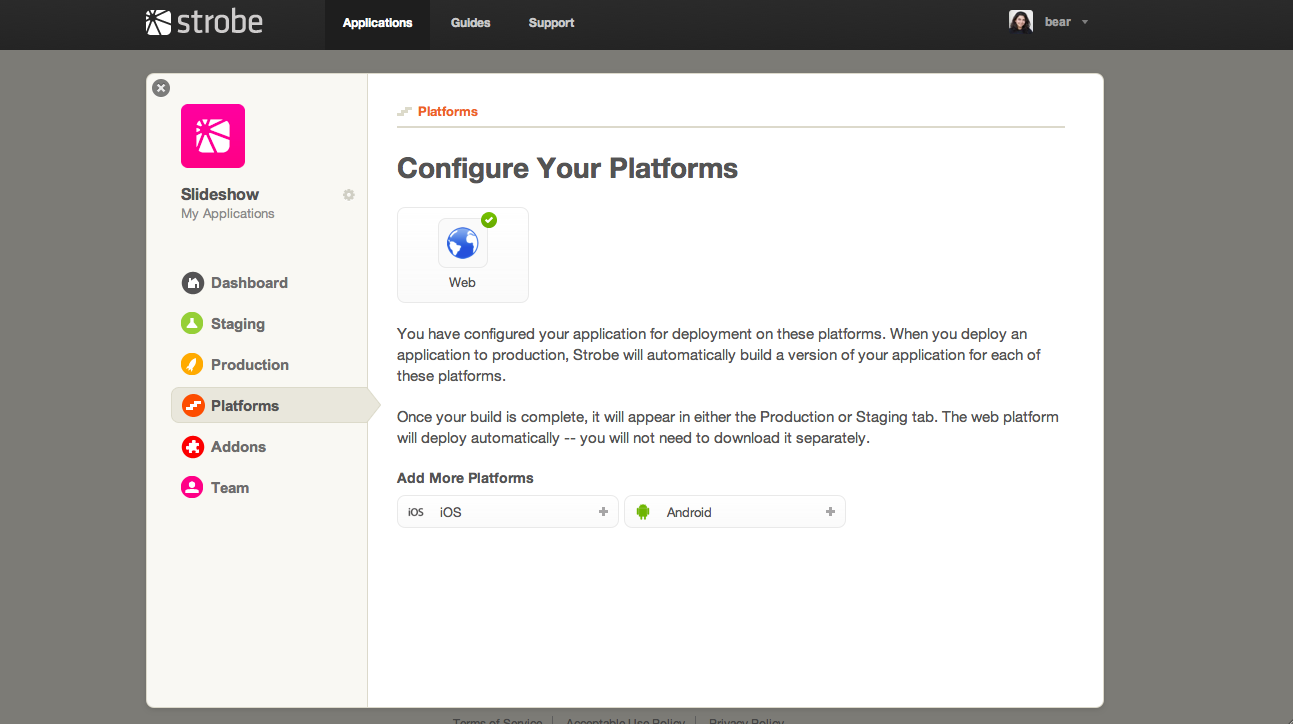
Task: Click the green Staging icon
Action: tap(192, 324)
